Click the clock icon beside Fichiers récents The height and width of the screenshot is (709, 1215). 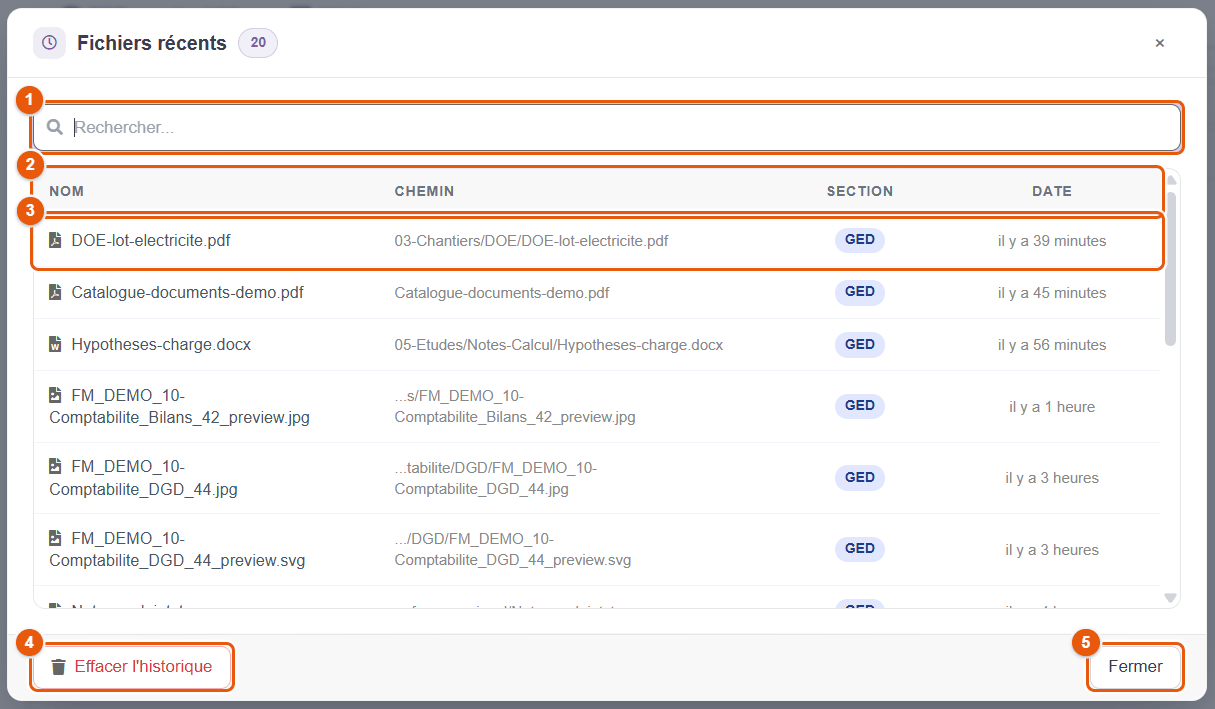[x=49, y=43]
